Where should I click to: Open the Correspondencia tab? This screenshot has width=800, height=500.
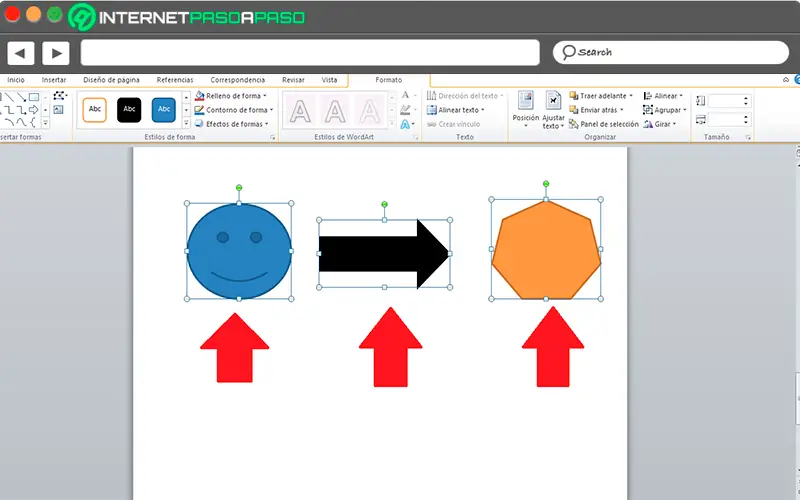(x=238, y=80)
